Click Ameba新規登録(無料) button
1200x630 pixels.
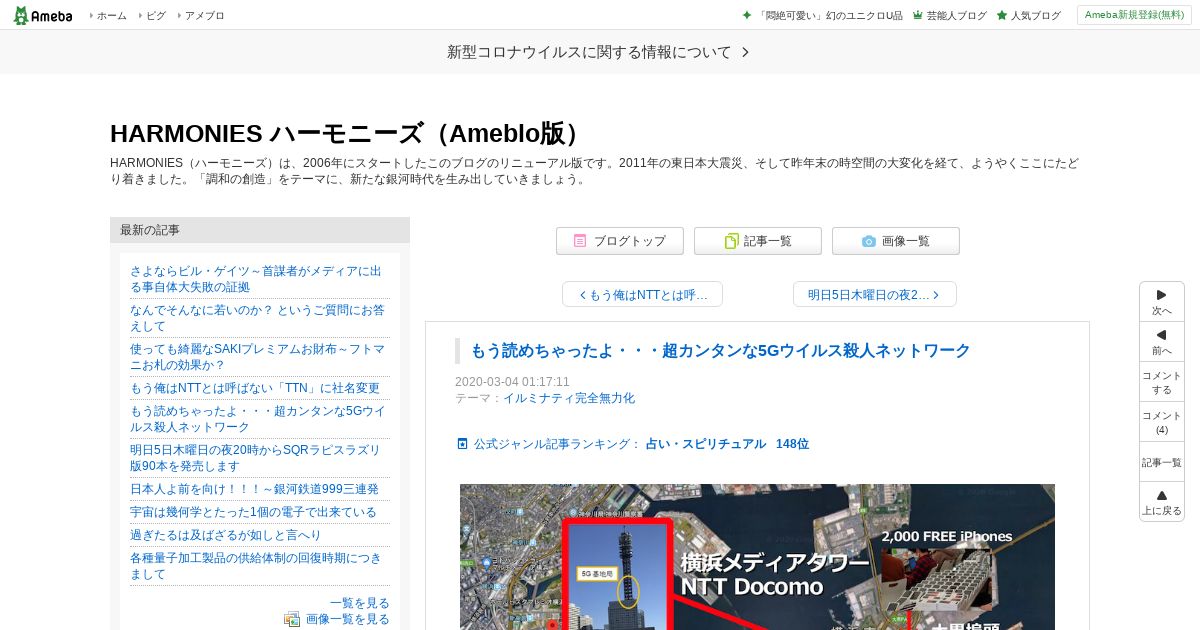(x=1134, y=15)
